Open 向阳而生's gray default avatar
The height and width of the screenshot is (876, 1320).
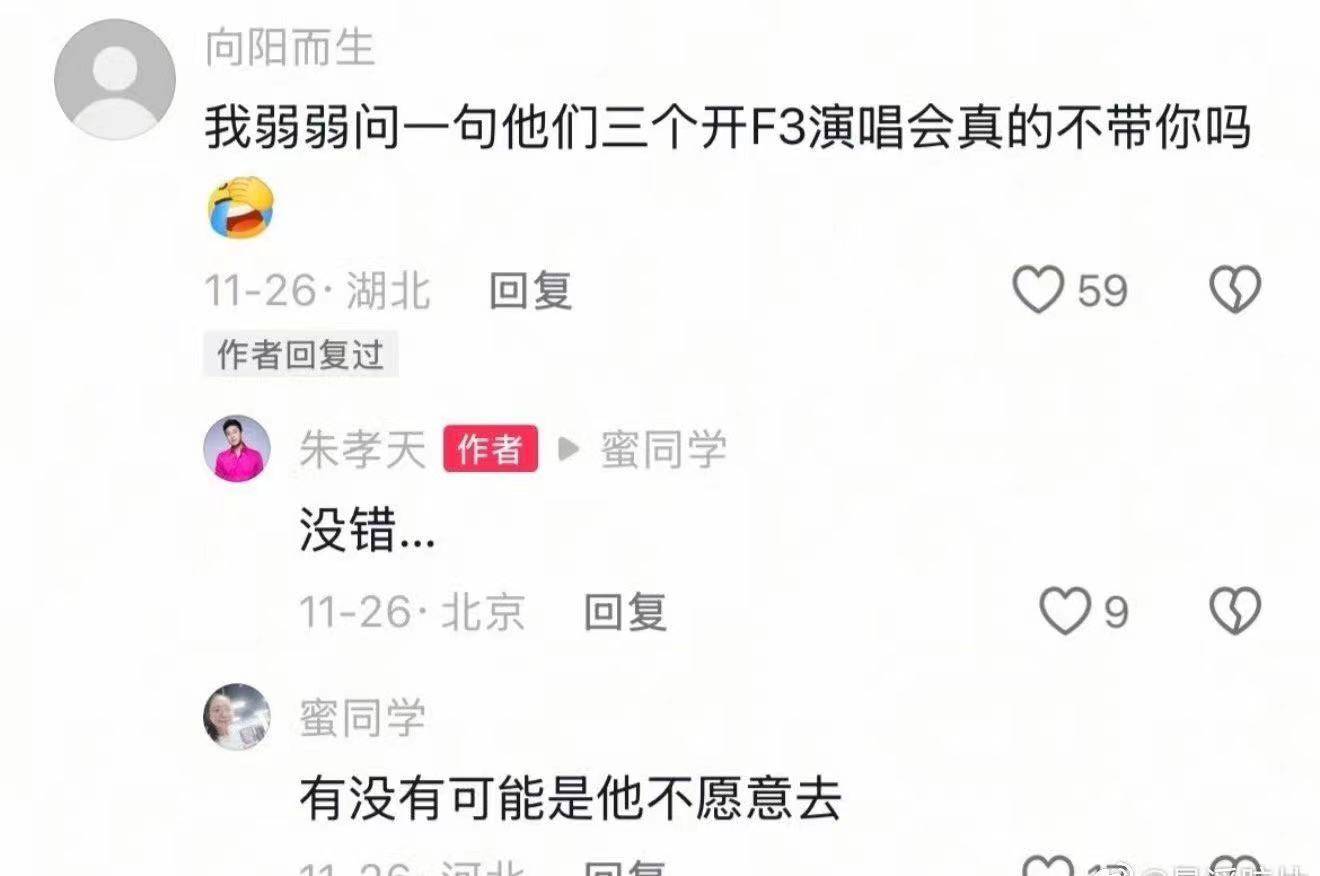click(x=114, y=78)
